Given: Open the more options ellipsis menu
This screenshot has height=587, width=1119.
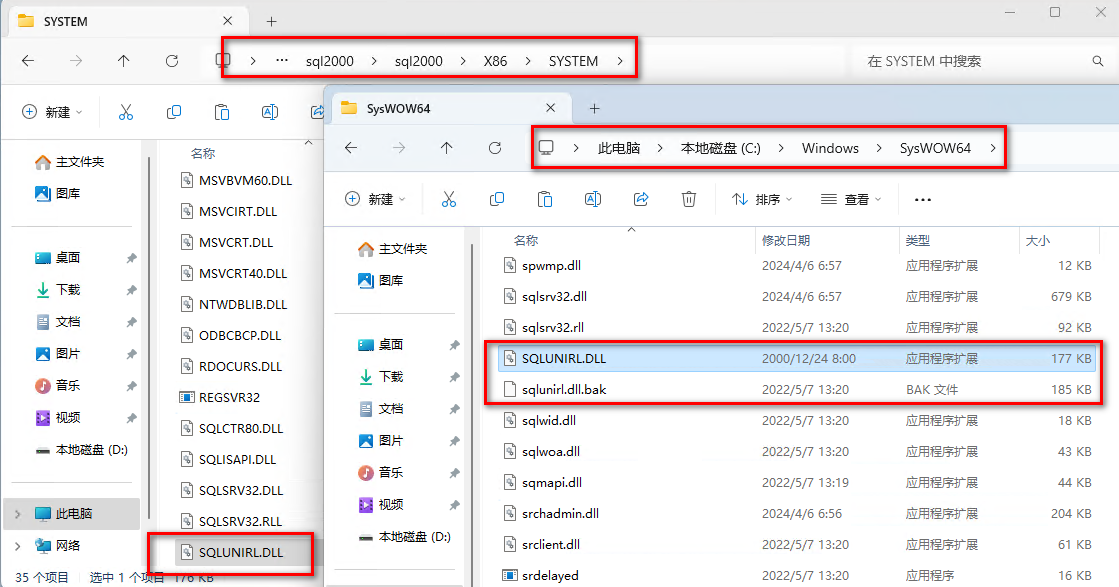Looking at the screenshot, I should tap(923, 200).
